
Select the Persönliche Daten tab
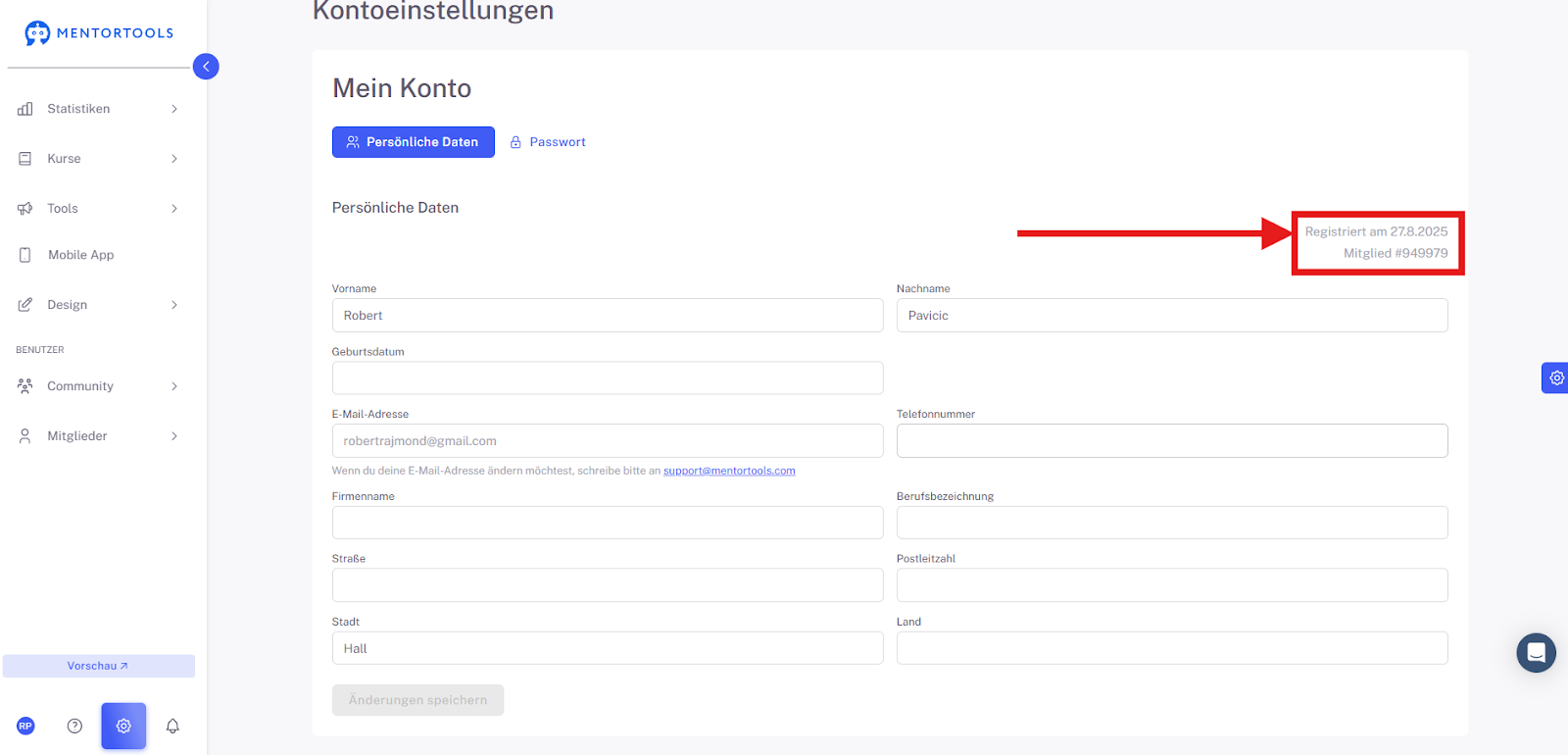coord(414,142)
